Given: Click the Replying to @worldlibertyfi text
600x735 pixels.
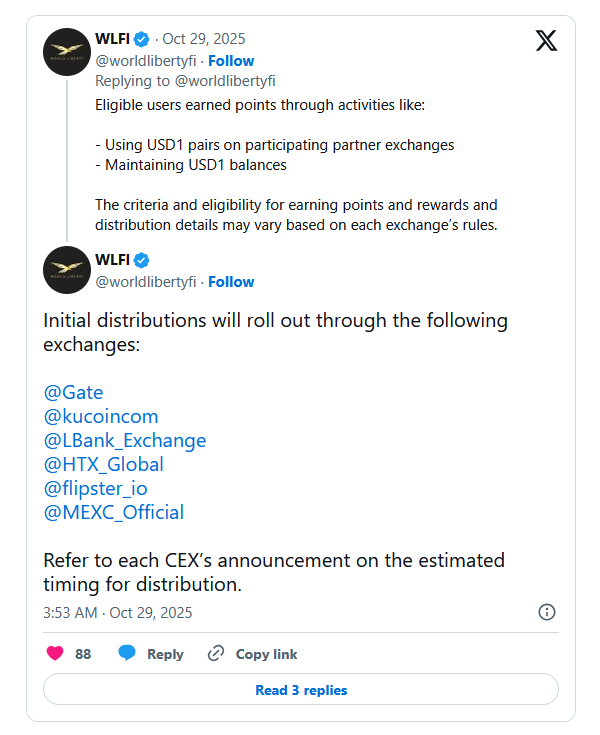Looking at the screenshot, I should (185, 80).
